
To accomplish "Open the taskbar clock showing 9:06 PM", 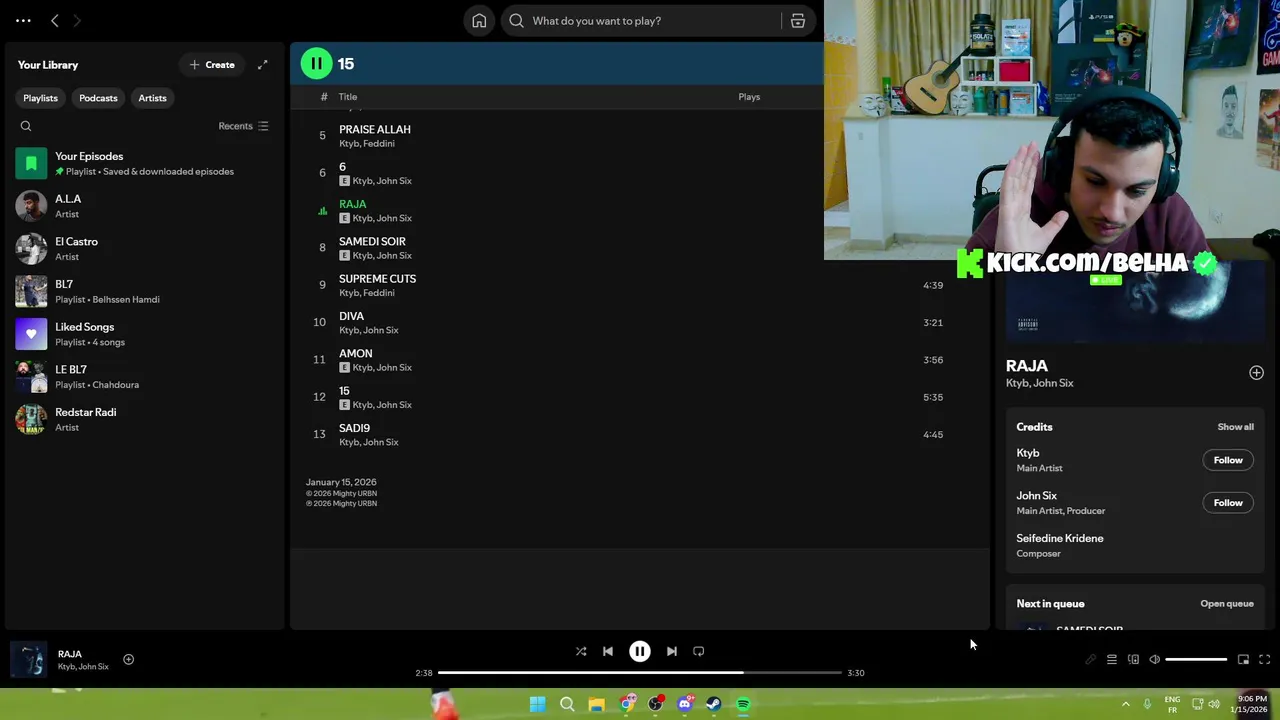I will coord(1250,704).
